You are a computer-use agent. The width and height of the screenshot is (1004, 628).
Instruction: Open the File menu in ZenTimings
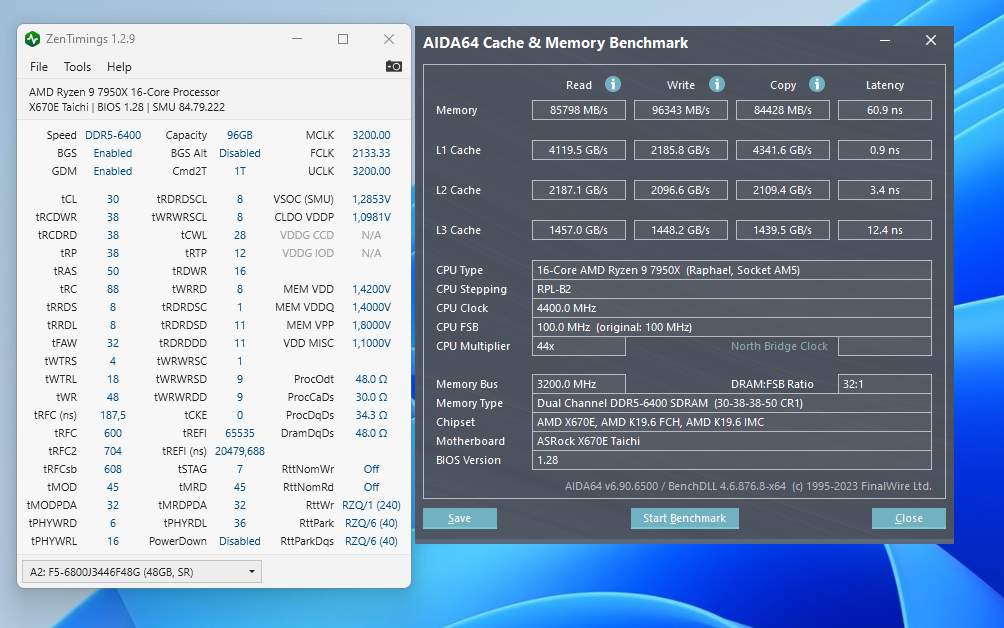[38, 67]
